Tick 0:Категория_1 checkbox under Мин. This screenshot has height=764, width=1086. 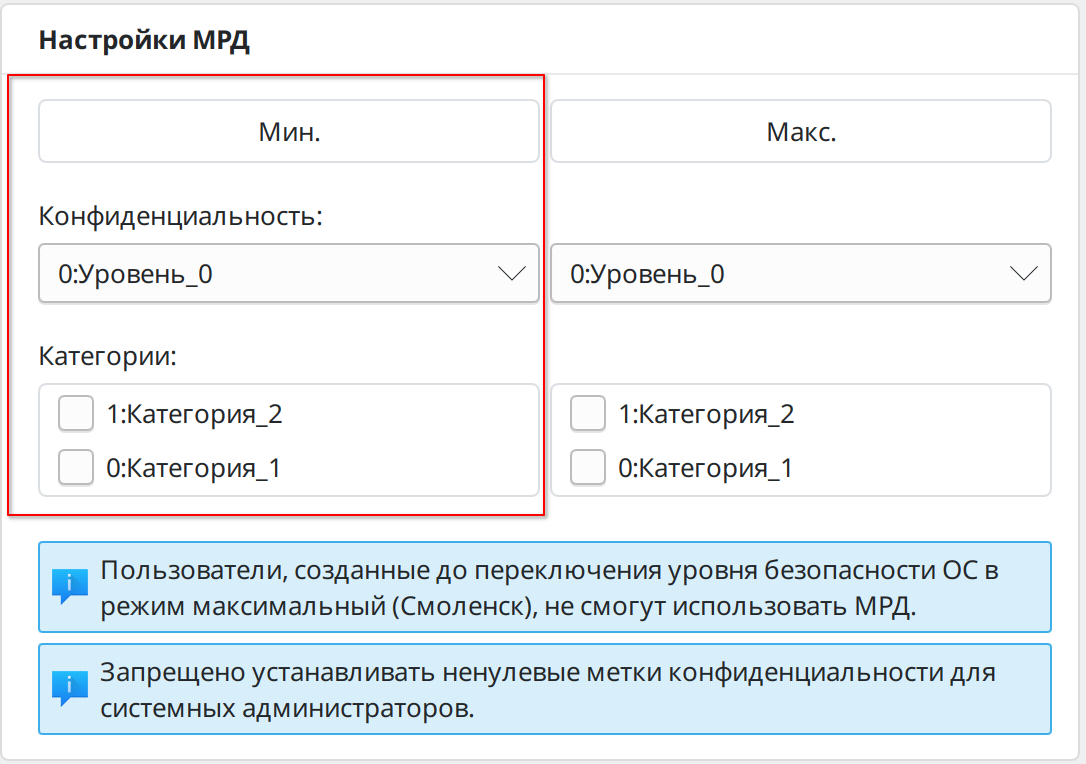(76, 467)
